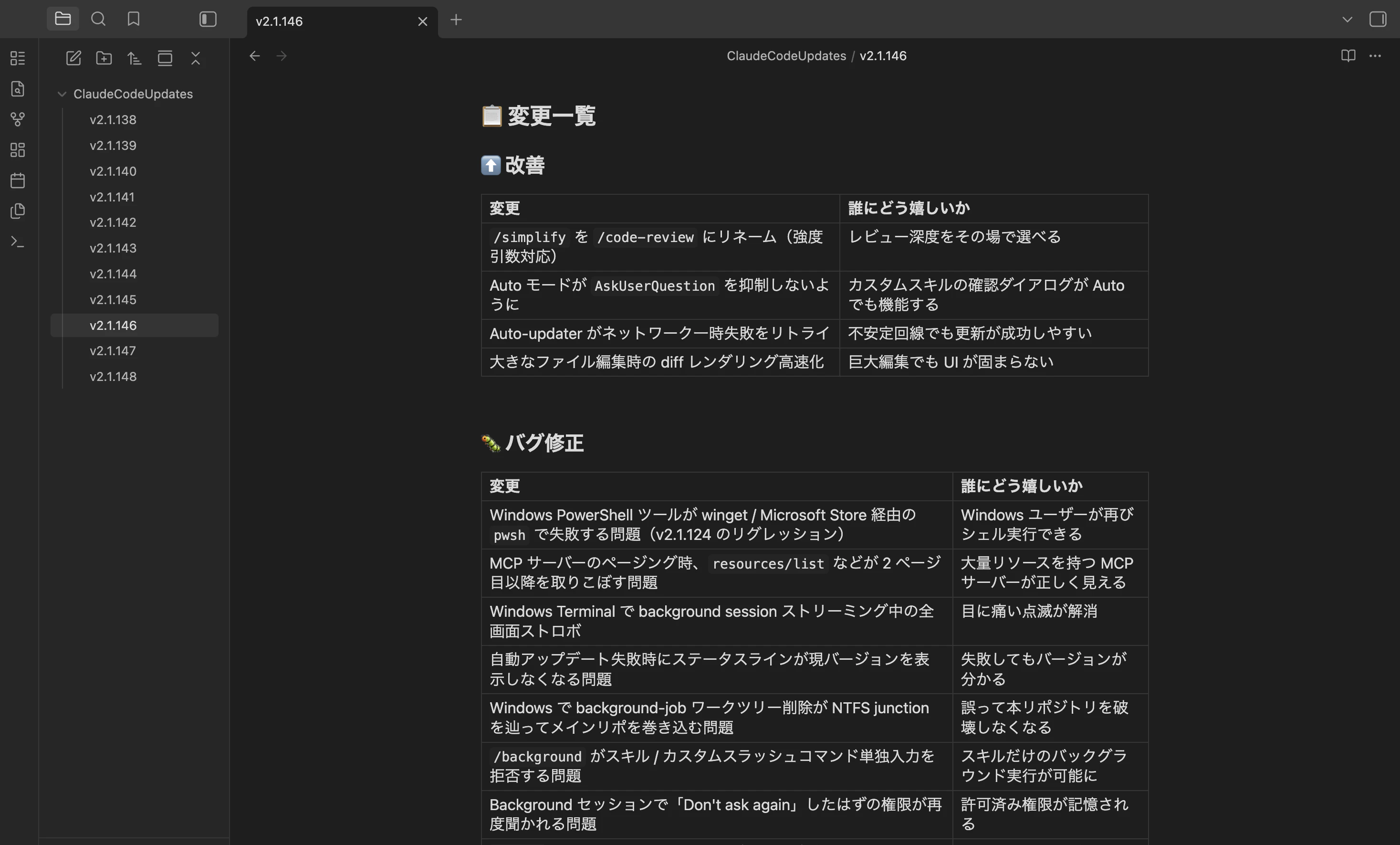Open note v2.1.141
The image size is (1400, 845).
pyautogui.click(x=135, y=197)
